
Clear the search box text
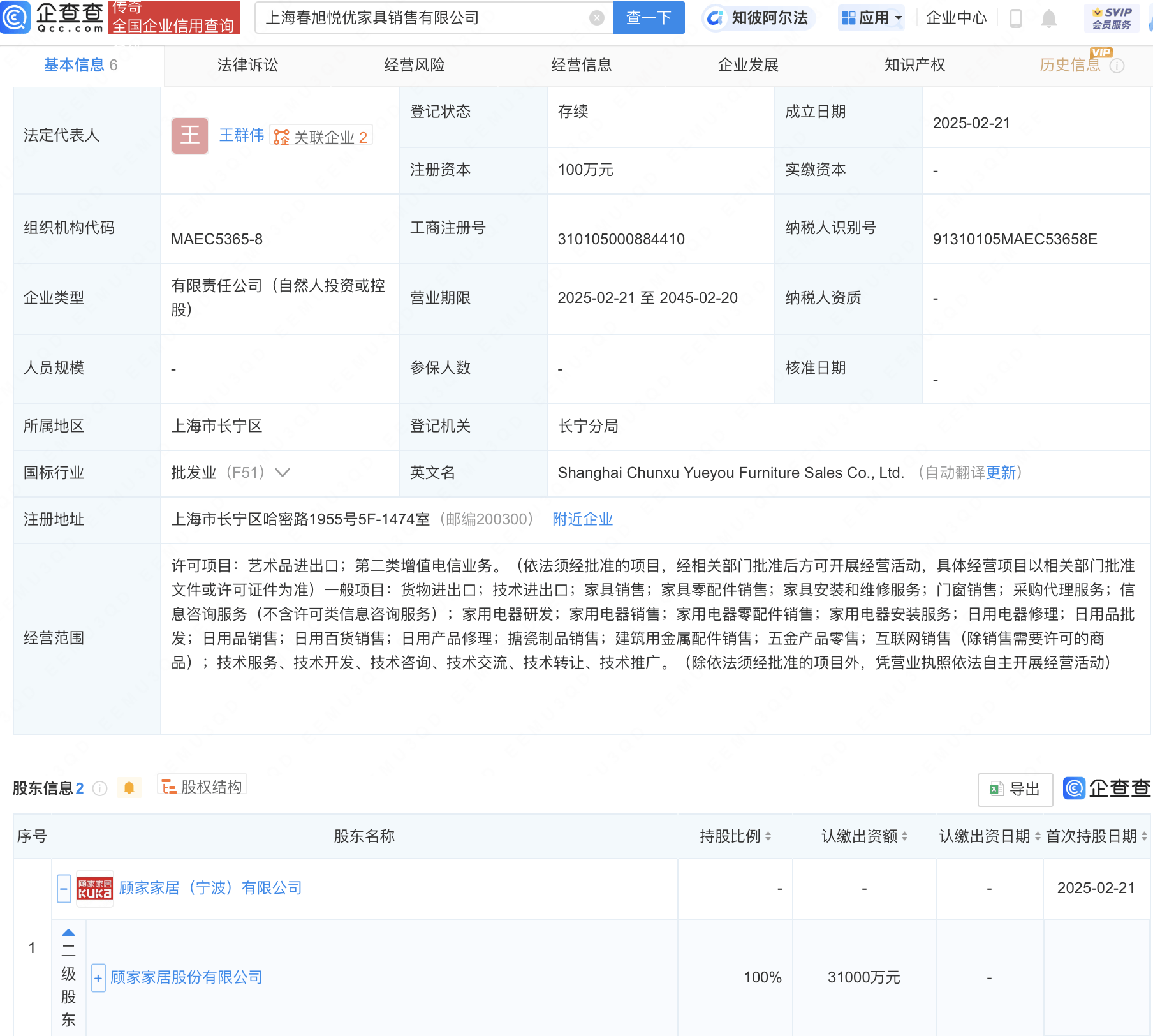(x=597, y=18)
